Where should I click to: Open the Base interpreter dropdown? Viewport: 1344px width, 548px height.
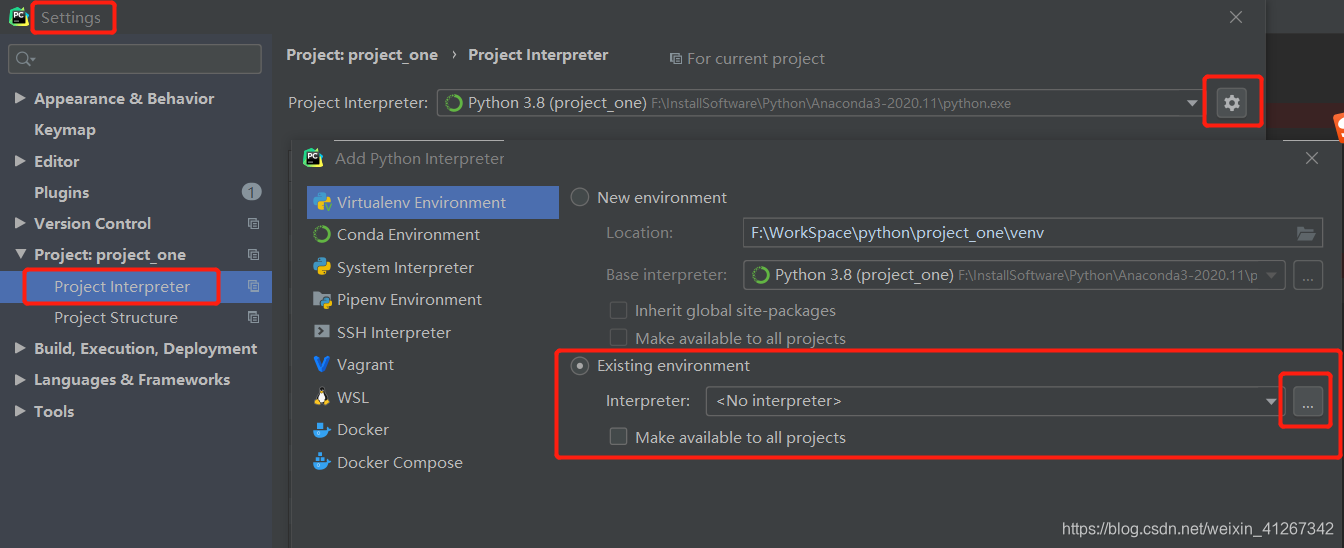point(1015,274)
